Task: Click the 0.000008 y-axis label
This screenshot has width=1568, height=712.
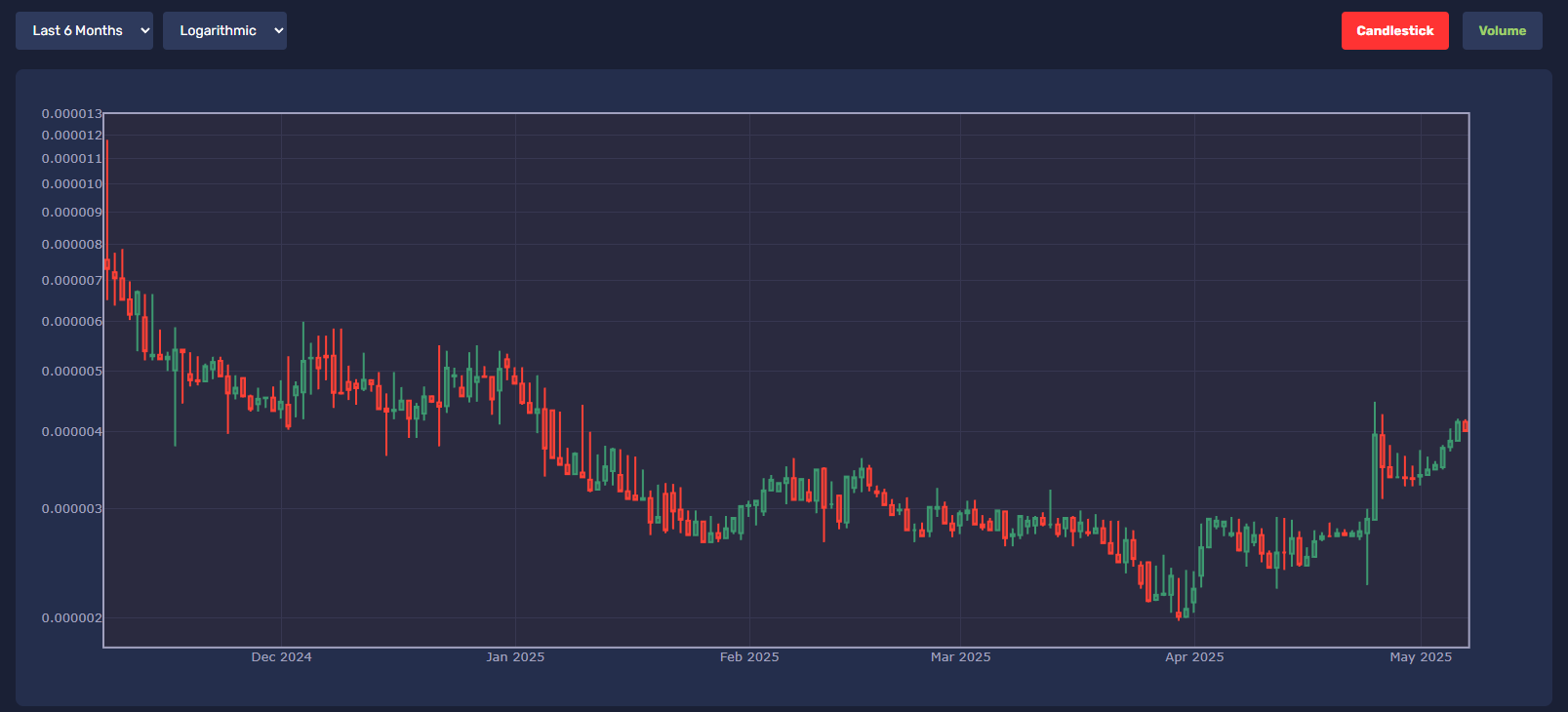Action: (x=71, y=245)
